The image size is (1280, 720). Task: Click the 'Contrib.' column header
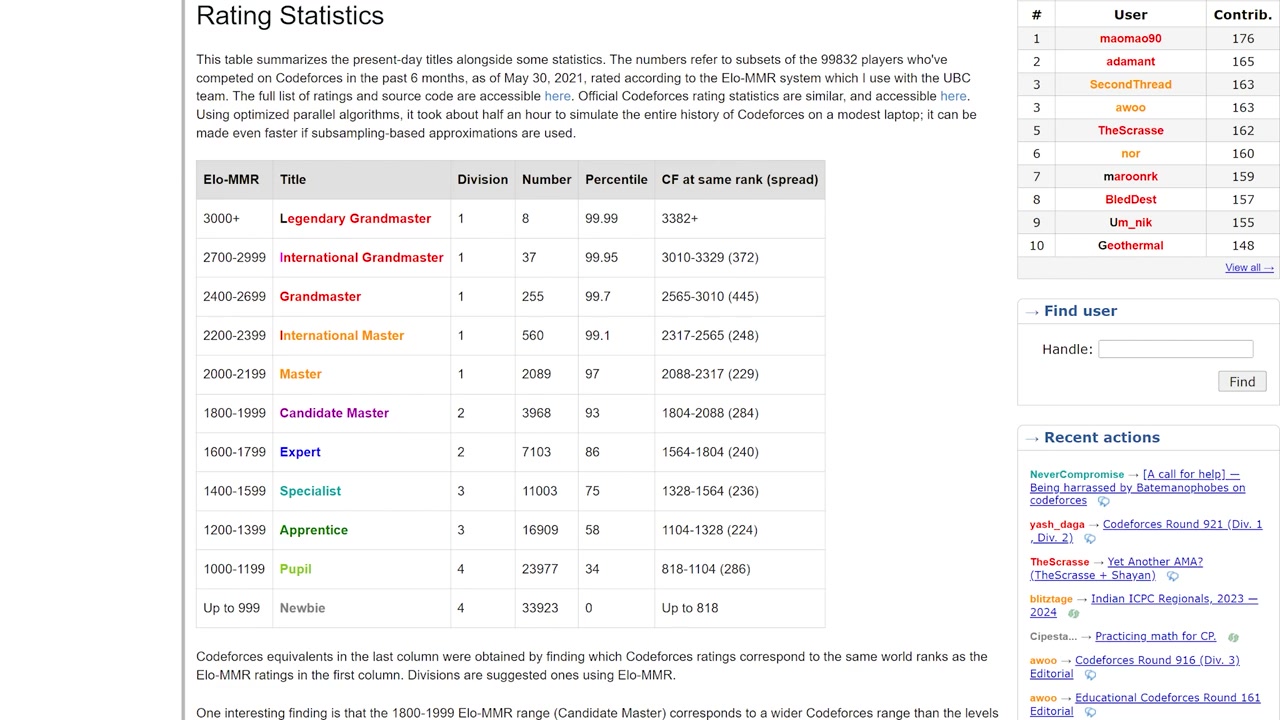pyautogui.click(x=1242, y=15)
